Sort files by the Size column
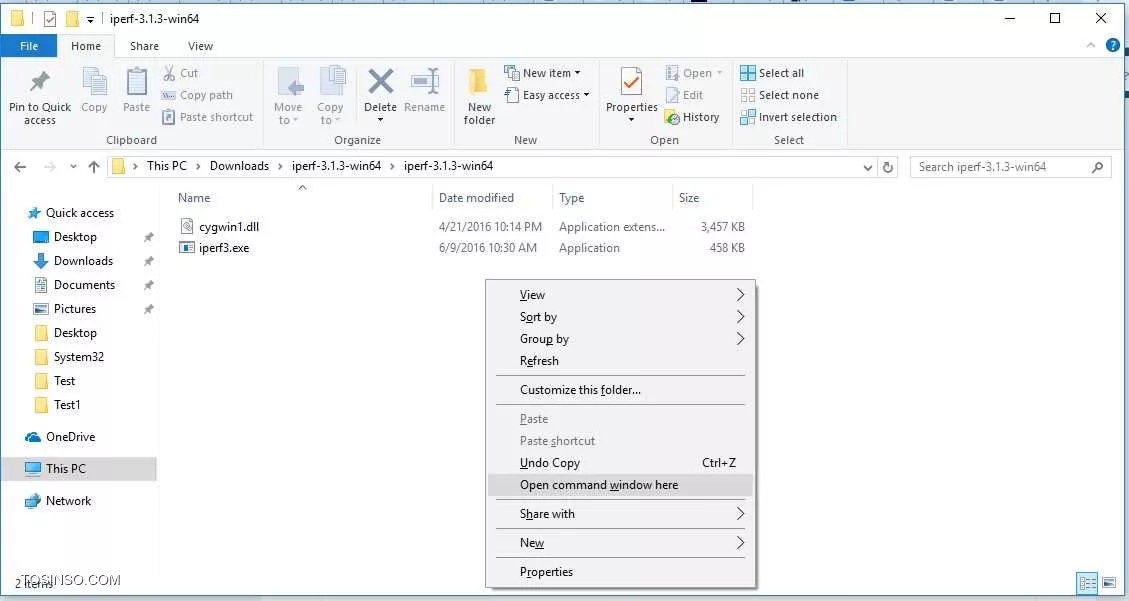Screen dimensions: 1129x601 [x=712, y=198]
